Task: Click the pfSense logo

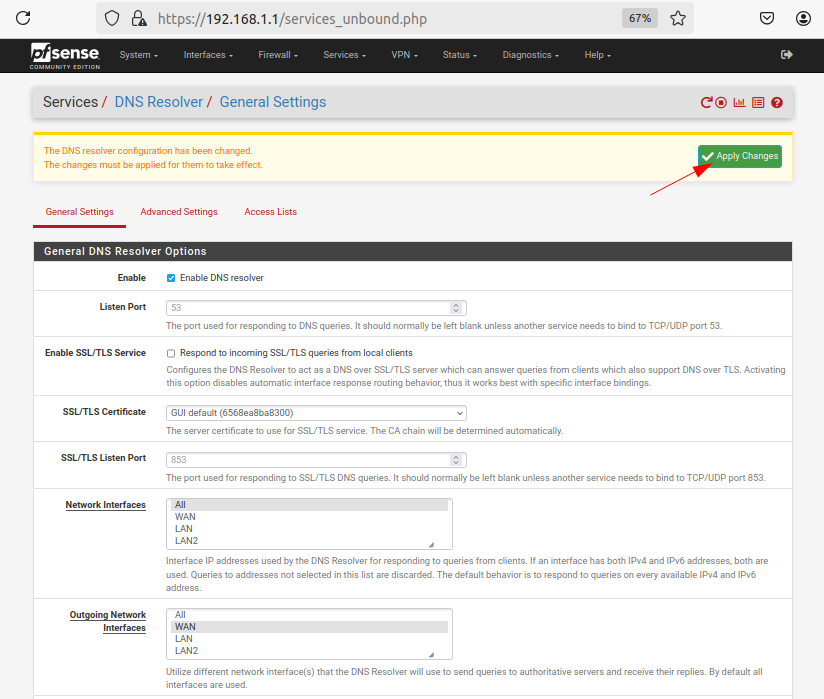Action: coord(65,55)
